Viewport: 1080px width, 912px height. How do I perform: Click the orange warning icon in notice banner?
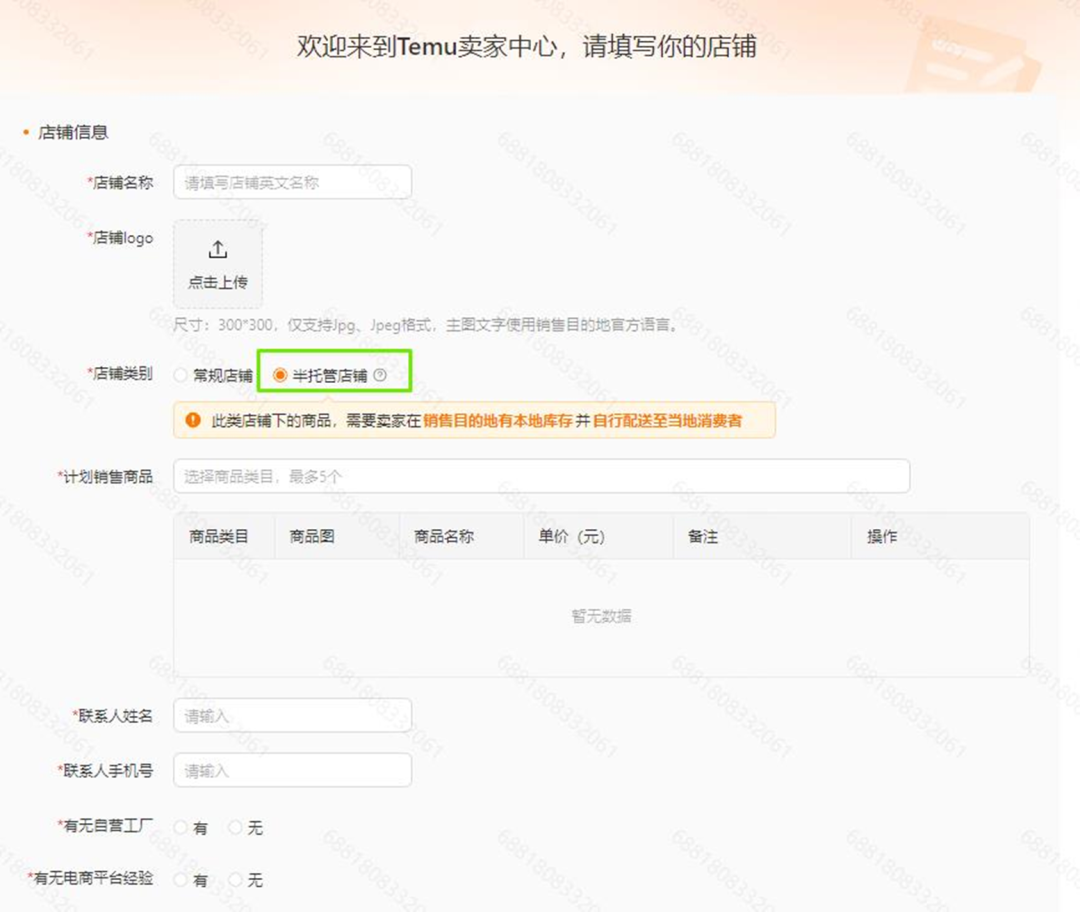(x=192, y=421)
